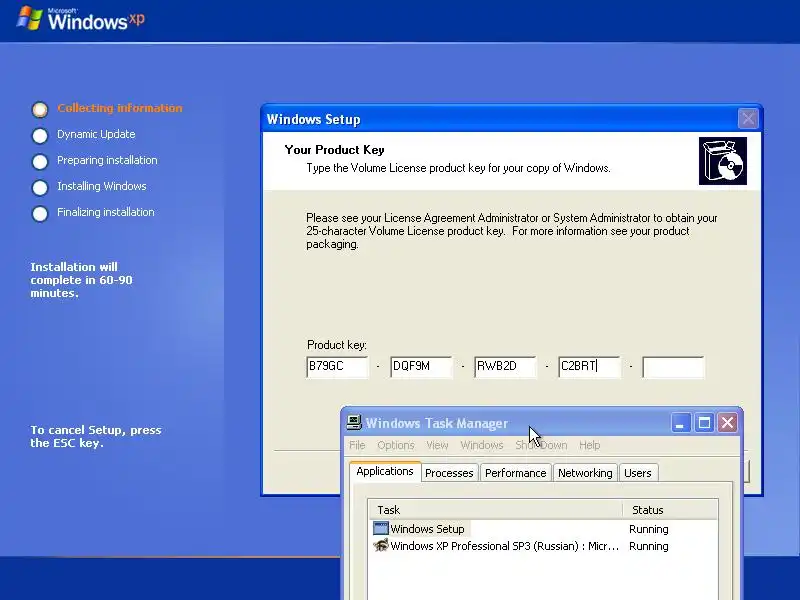Open the View menu in Task Manager

[437, 445]
